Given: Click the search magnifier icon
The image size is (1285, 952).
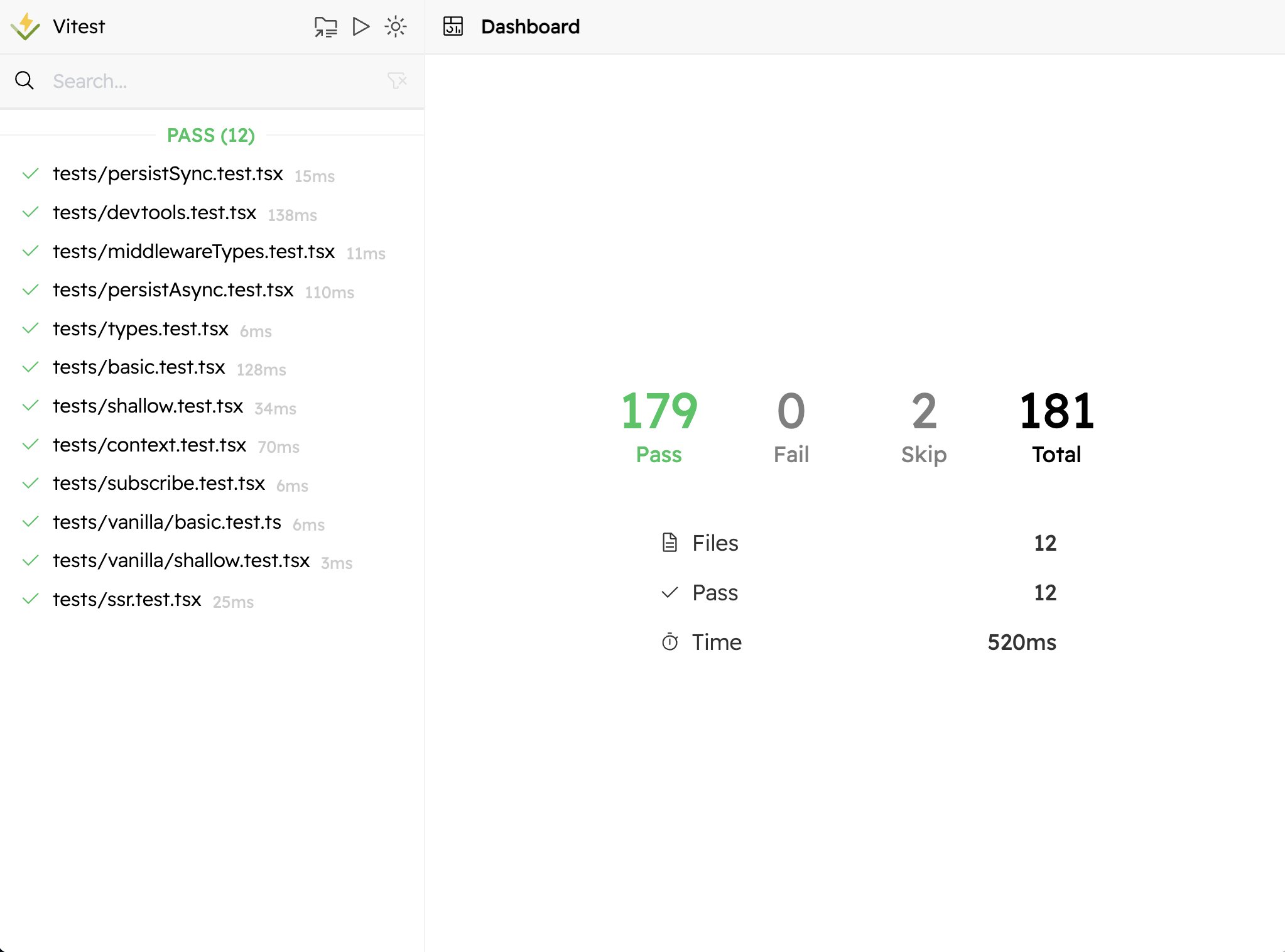Looking at the screenshot, I should (24, 80).
